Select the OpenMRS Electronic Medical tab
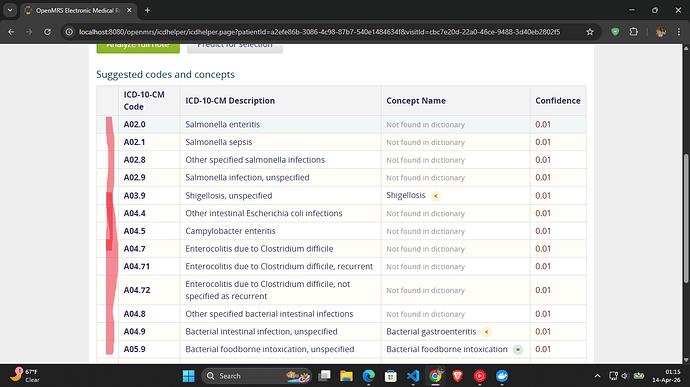690x387 pixels. click(x=78, y=10)
